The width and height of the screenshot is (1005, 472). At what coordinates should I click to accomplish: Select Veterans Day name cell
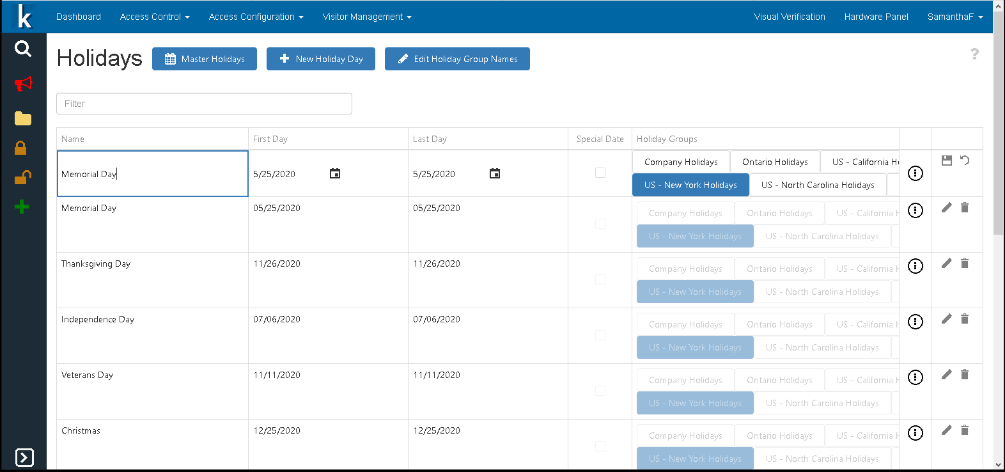tap(153, 392)
